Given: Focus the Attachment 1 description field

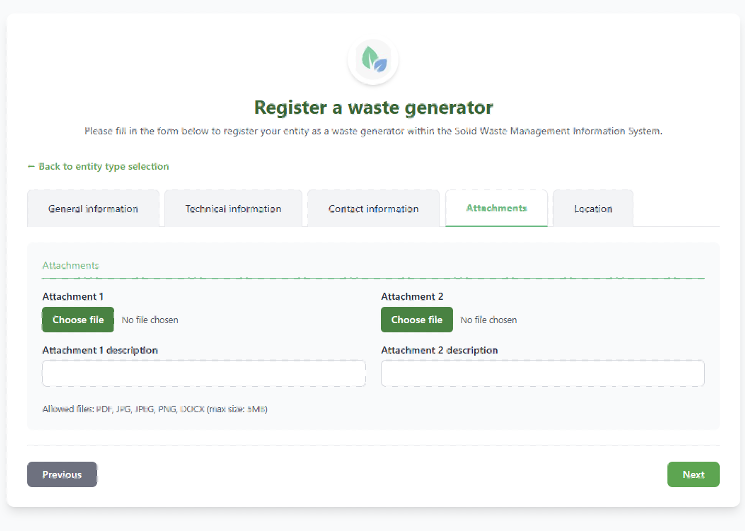Looking at the screenshot, I should (x=204, y=374).
